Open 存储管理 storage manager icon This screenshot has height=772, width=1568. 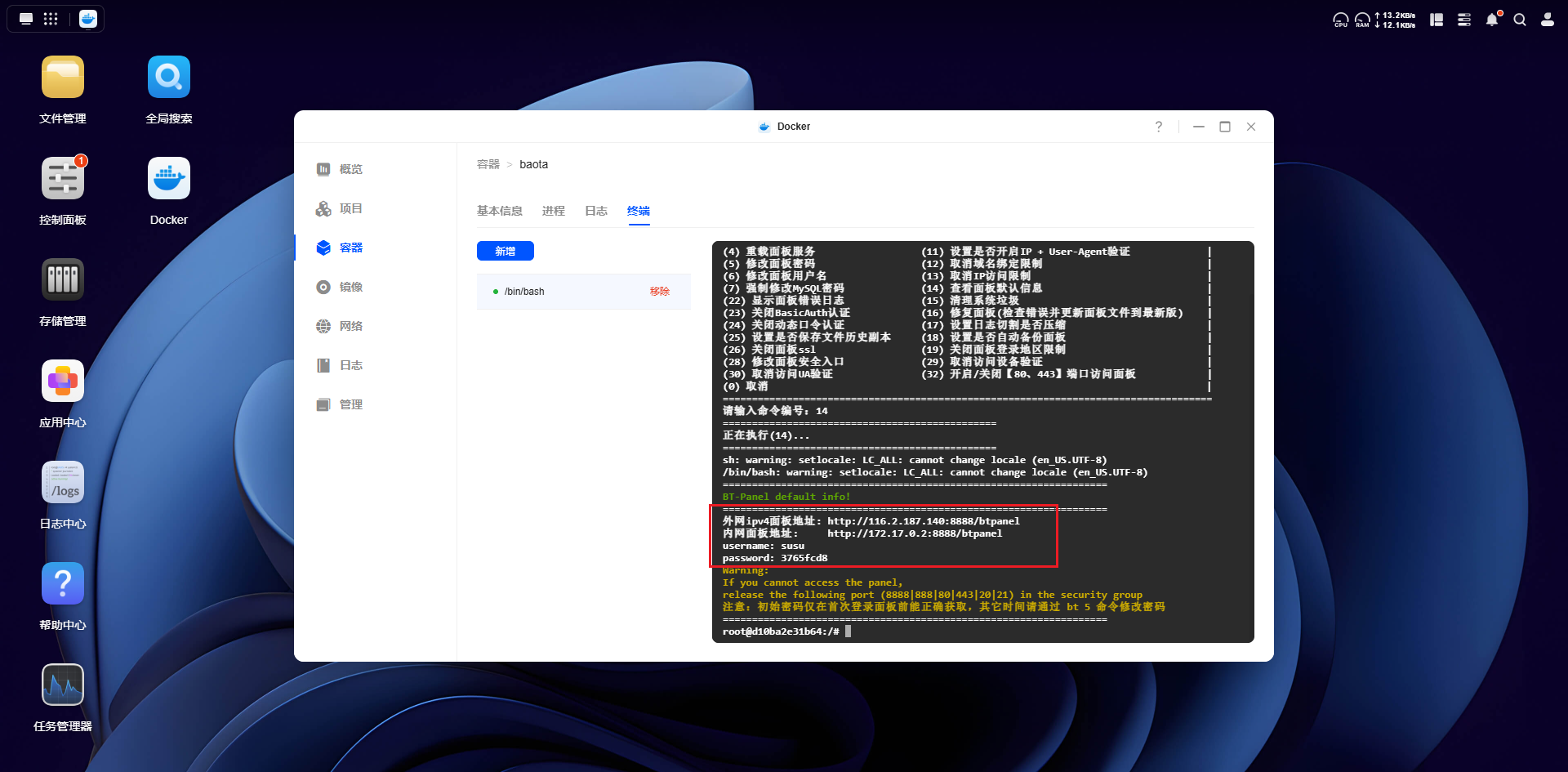click(x=63, y=280)
